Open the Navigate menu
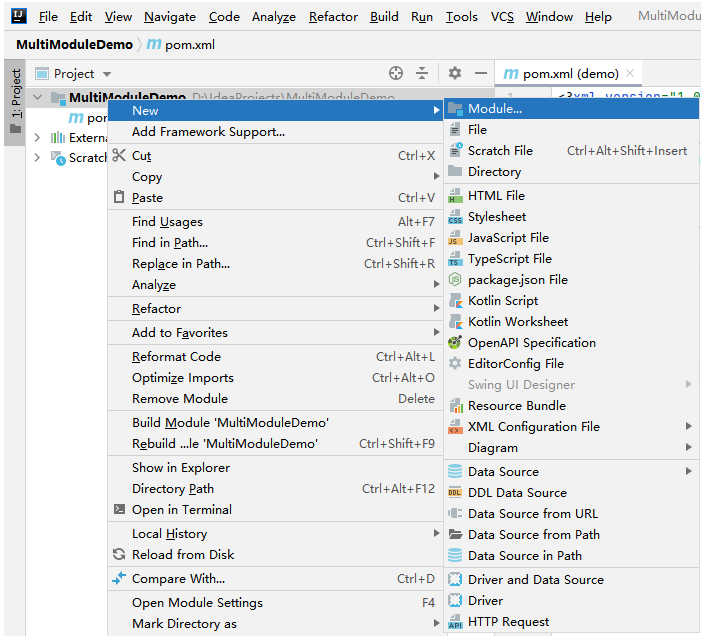The width and height of the screenshot is (701, 636). pos(170,17)
